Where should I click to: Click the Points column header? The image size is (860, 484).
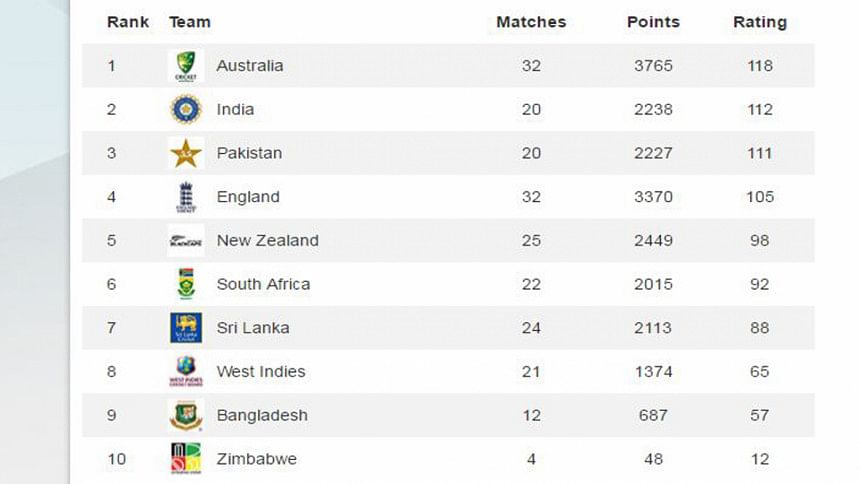click(x=653, y=22)
